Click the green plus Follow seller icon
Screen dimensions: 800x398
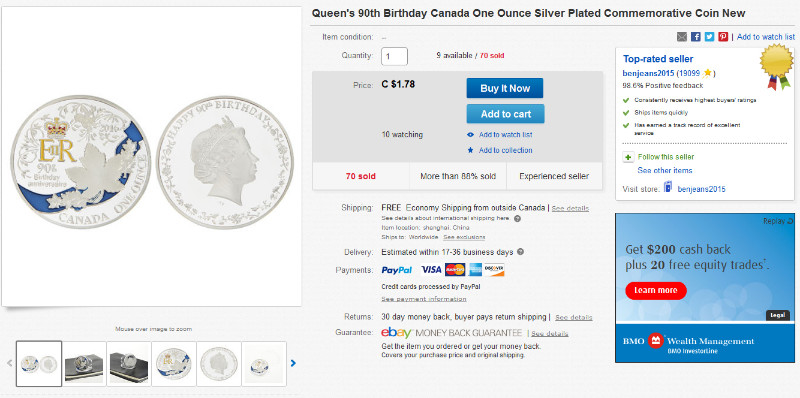[628, 157]
